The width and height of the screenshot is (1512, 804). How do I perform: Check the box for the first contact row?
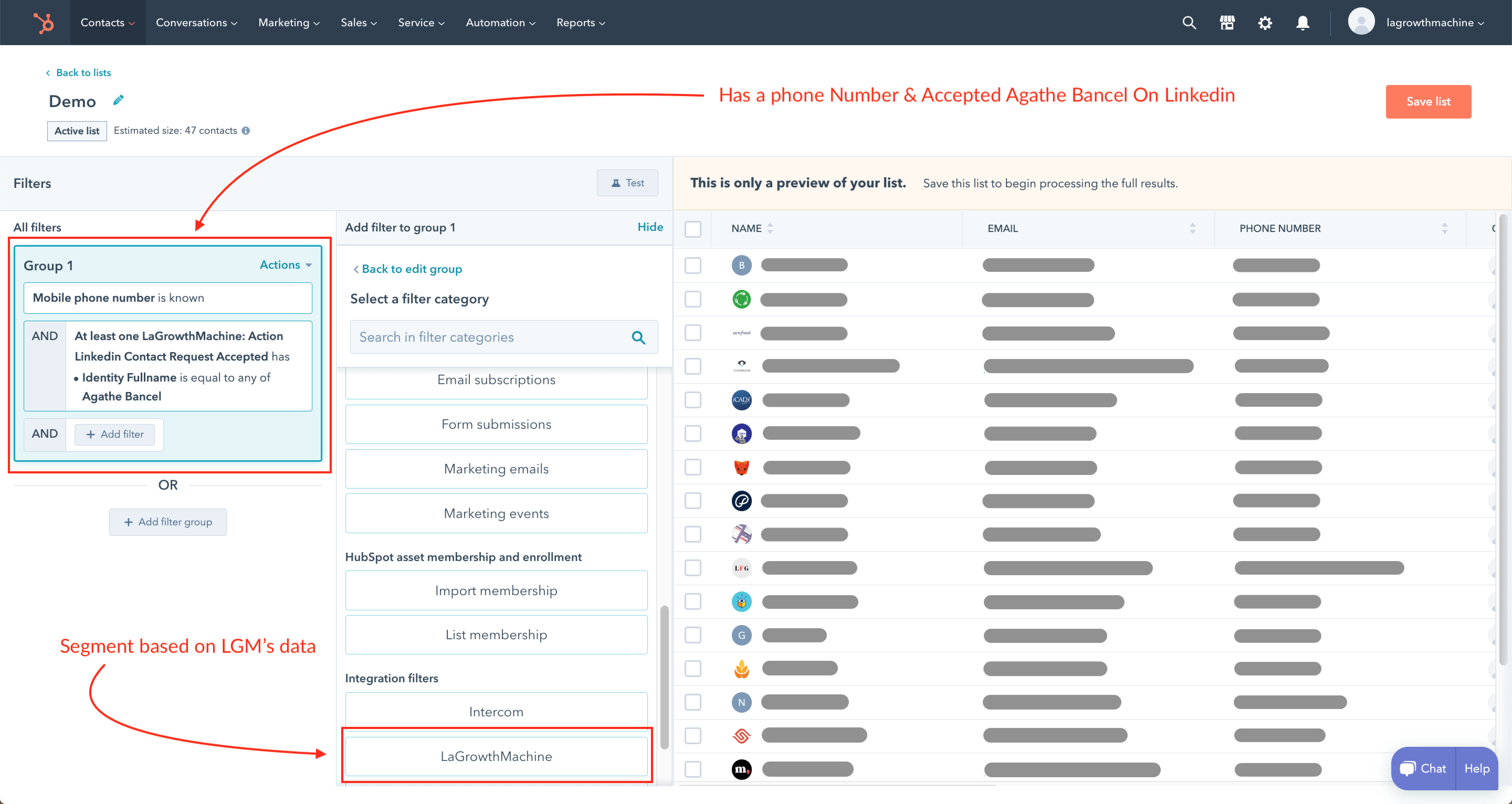[x=692, y=265]
